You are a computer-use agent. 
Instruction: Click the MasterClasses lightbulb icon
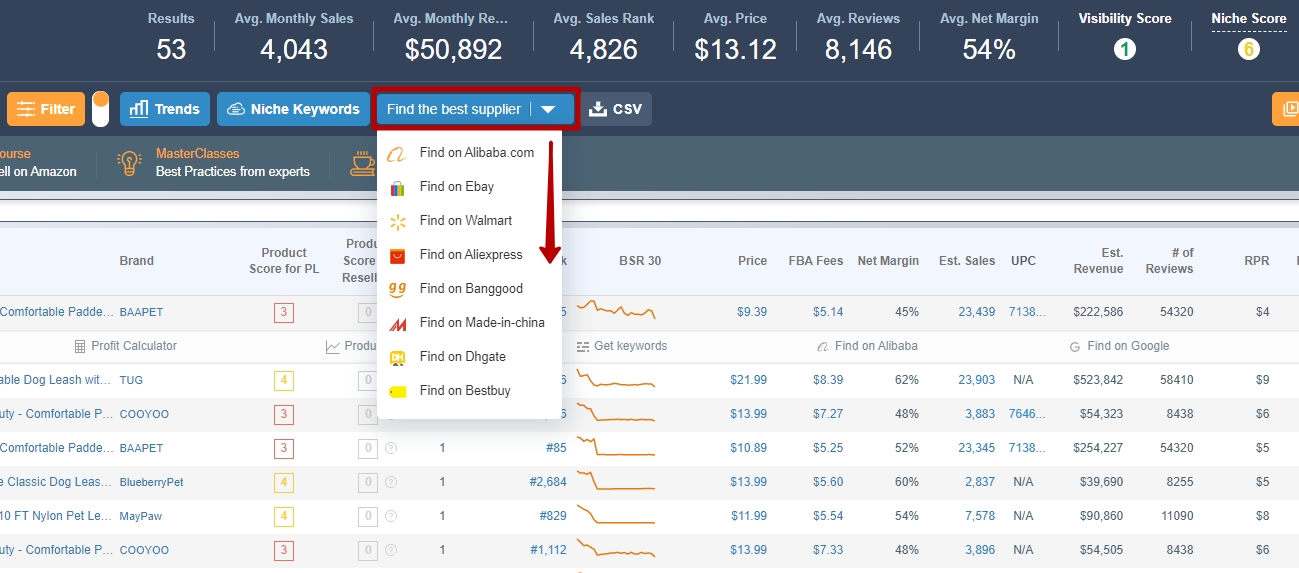coord(129,163)
